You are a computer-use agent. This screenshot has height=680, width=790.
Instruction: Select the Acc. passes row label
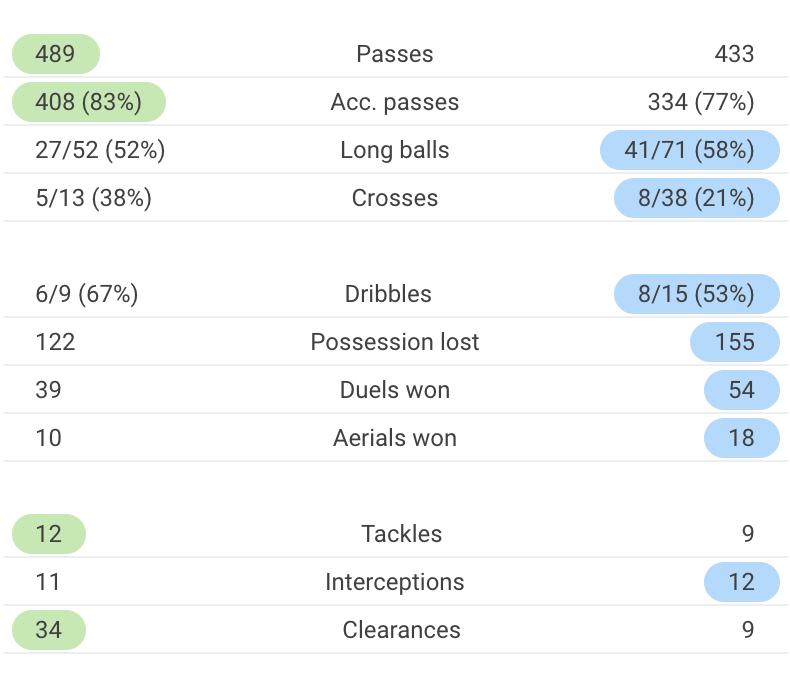[x=395, y=102]
